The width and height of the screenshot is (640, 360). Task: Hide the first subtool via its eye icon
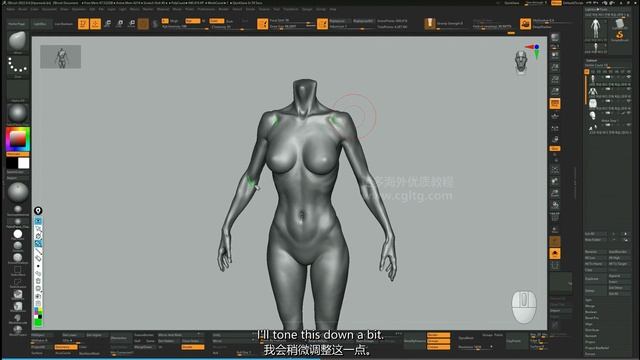click(x=629, y=76)
